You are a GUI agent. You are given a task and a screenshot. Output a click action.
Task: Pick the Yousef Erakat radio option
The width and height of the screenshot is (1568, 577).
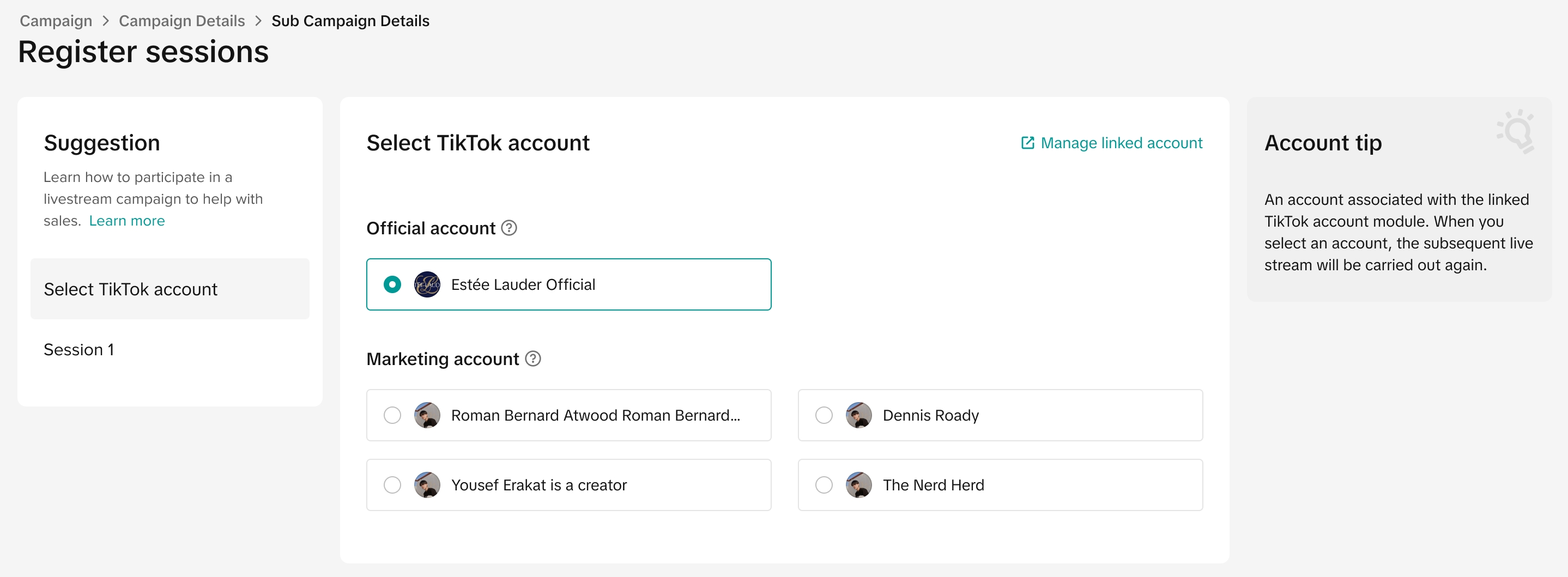(392, 485)
